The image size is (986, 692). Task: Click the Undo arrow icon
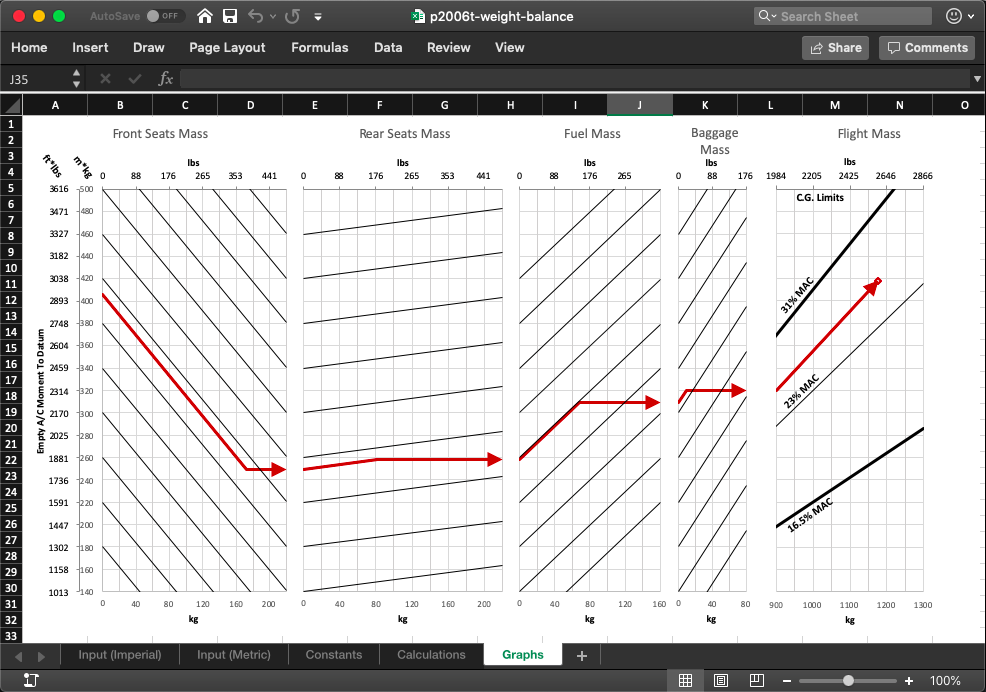click(x=255, y=16)
